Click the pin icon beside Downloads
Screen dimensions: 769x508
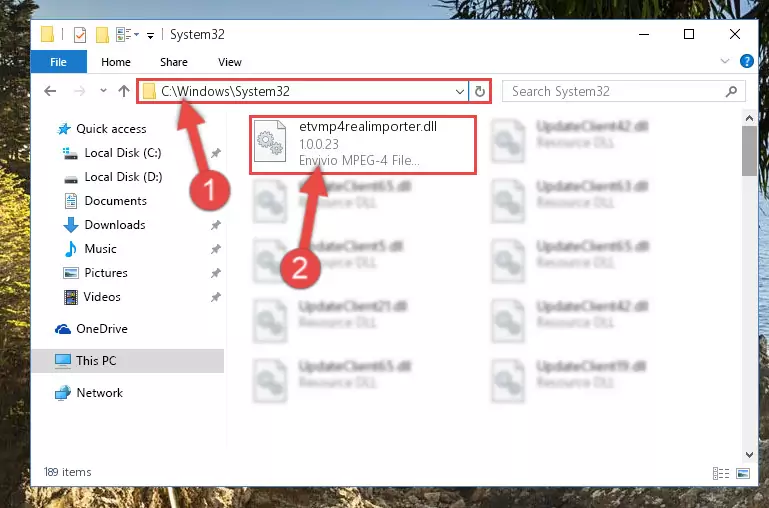click(215, 226)
